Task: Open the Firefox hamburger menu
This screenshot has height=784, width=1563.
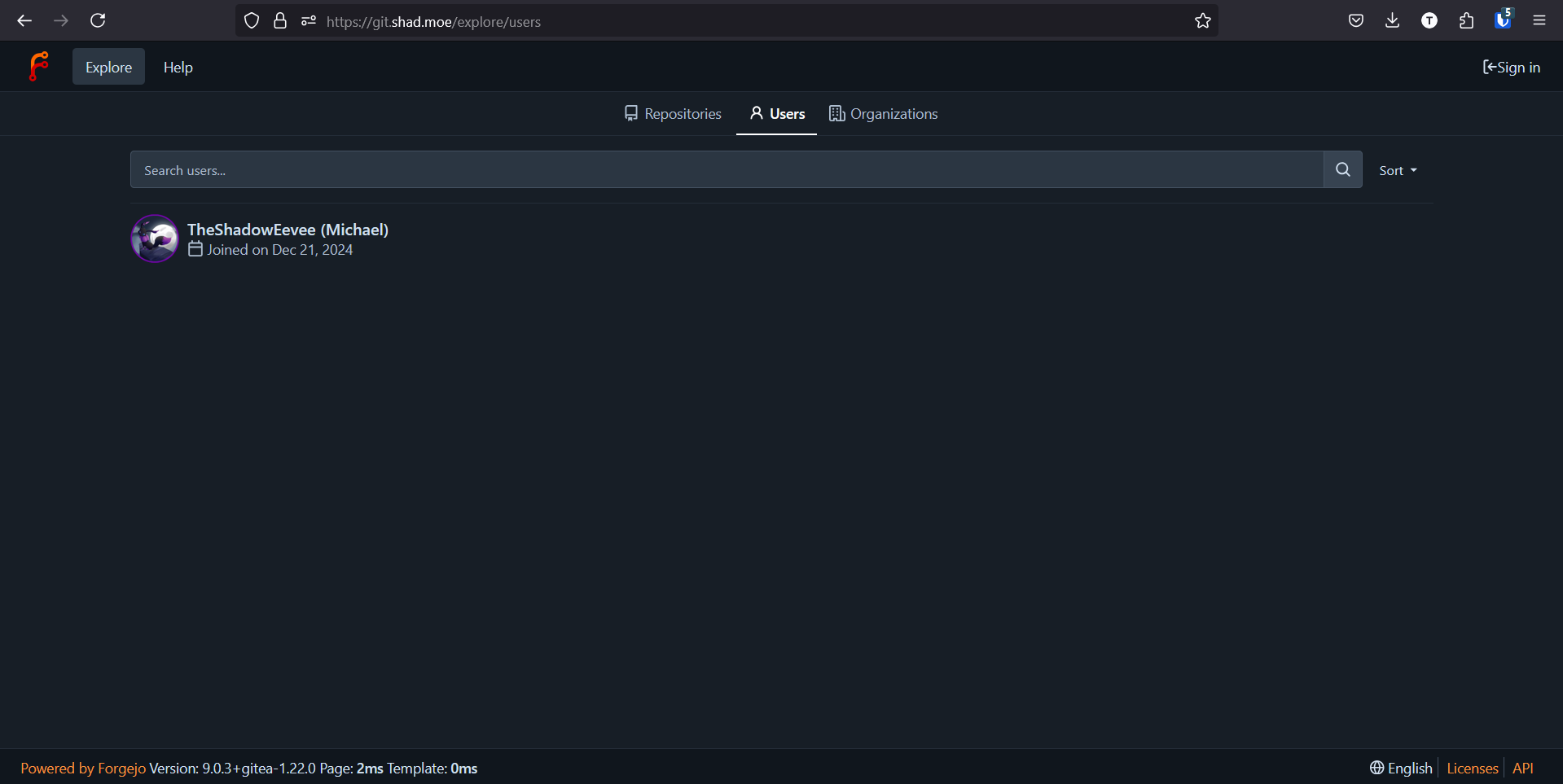Action: (x=1539, y=21)
